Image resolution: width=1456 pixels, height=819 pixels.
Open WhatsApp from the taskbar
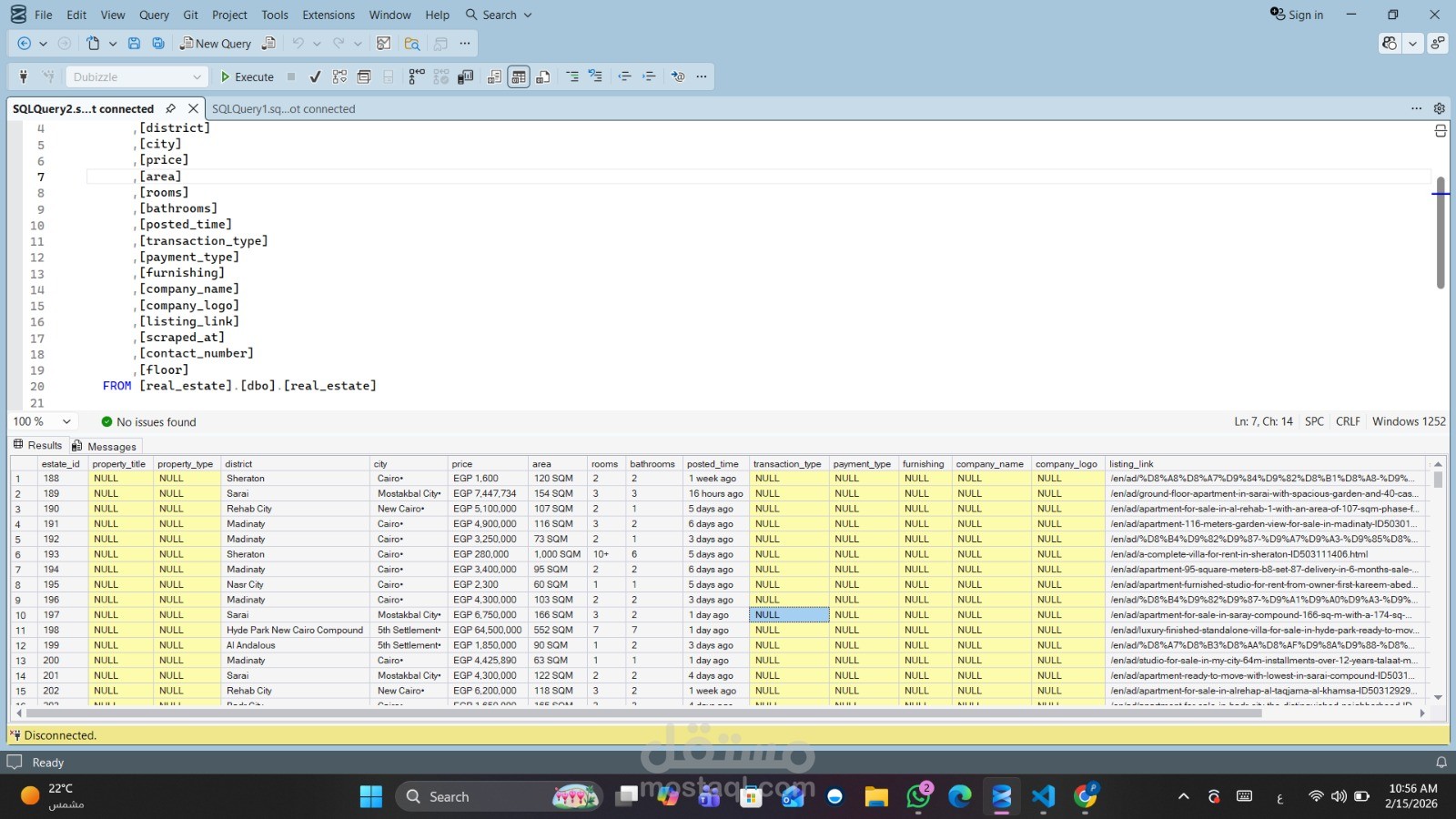919,797
